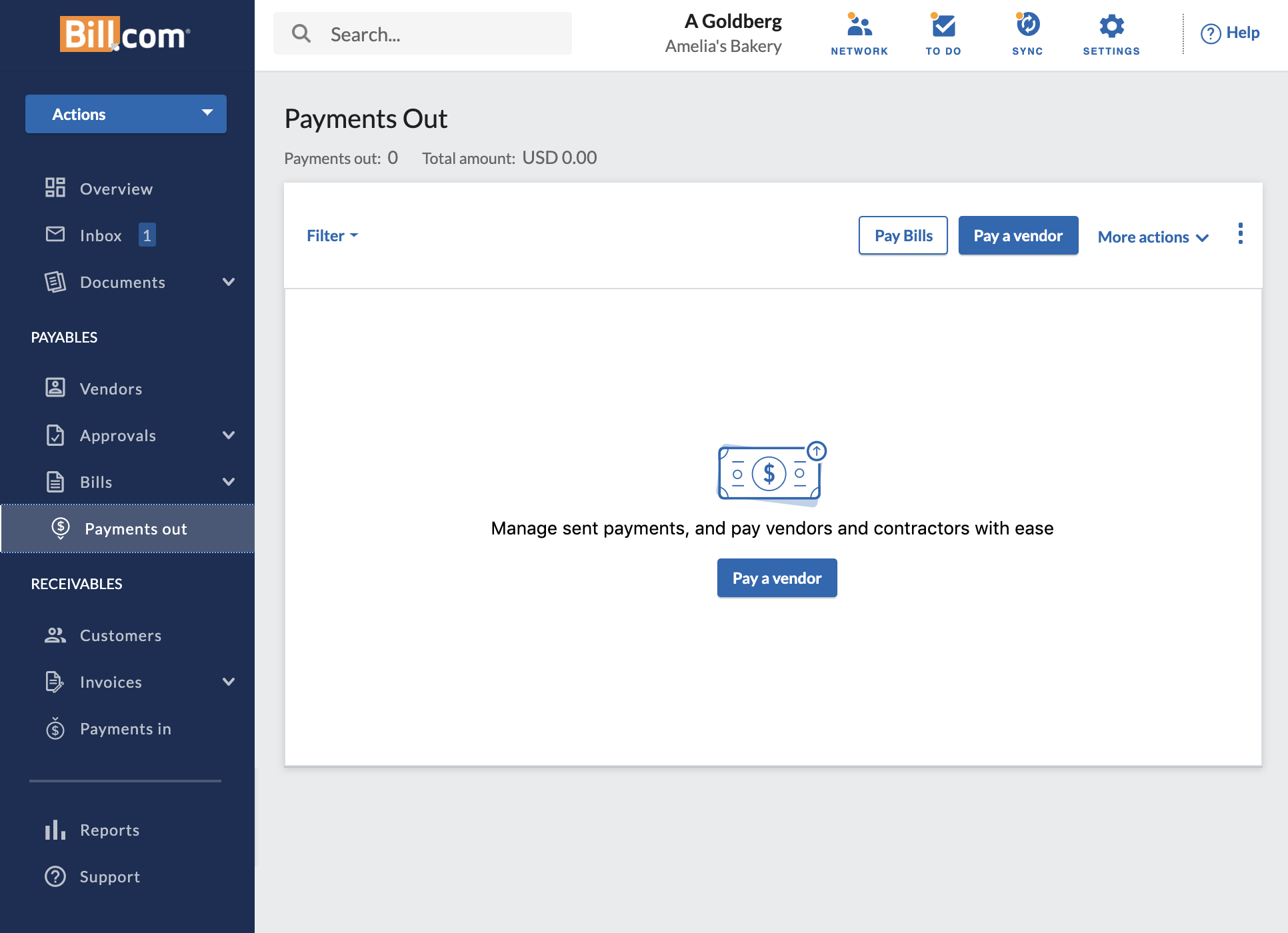Click the Inbox unread count badge
1288x933 pixels.
point(147,235)
